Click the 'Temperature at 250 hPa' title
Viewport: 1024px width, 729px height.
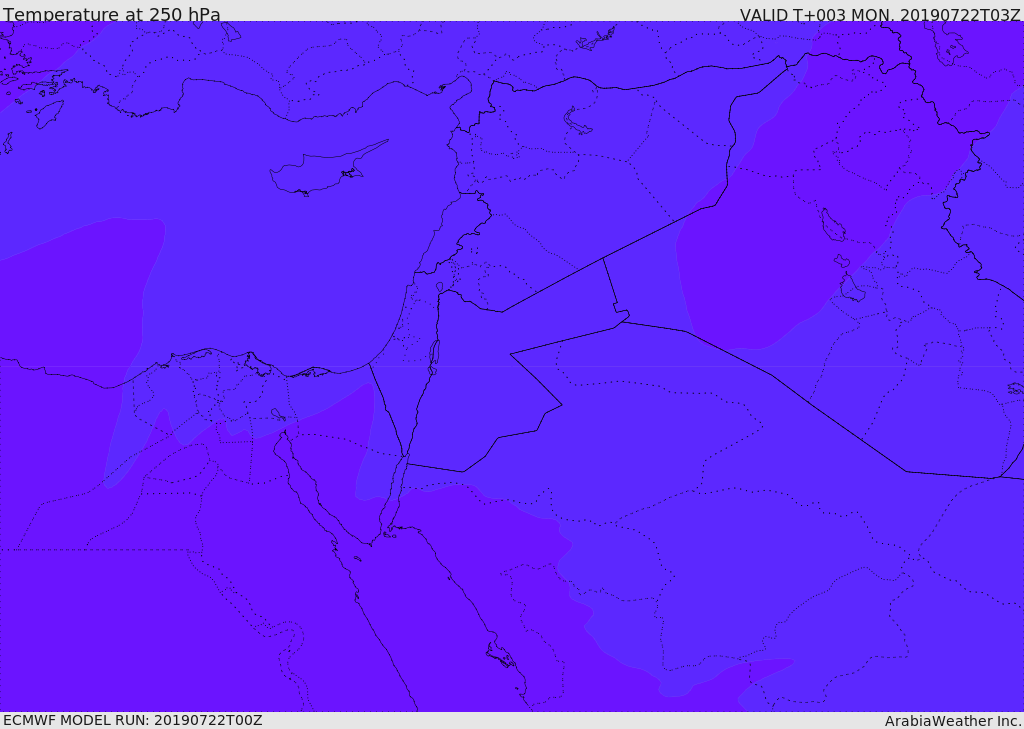(112, 14)
